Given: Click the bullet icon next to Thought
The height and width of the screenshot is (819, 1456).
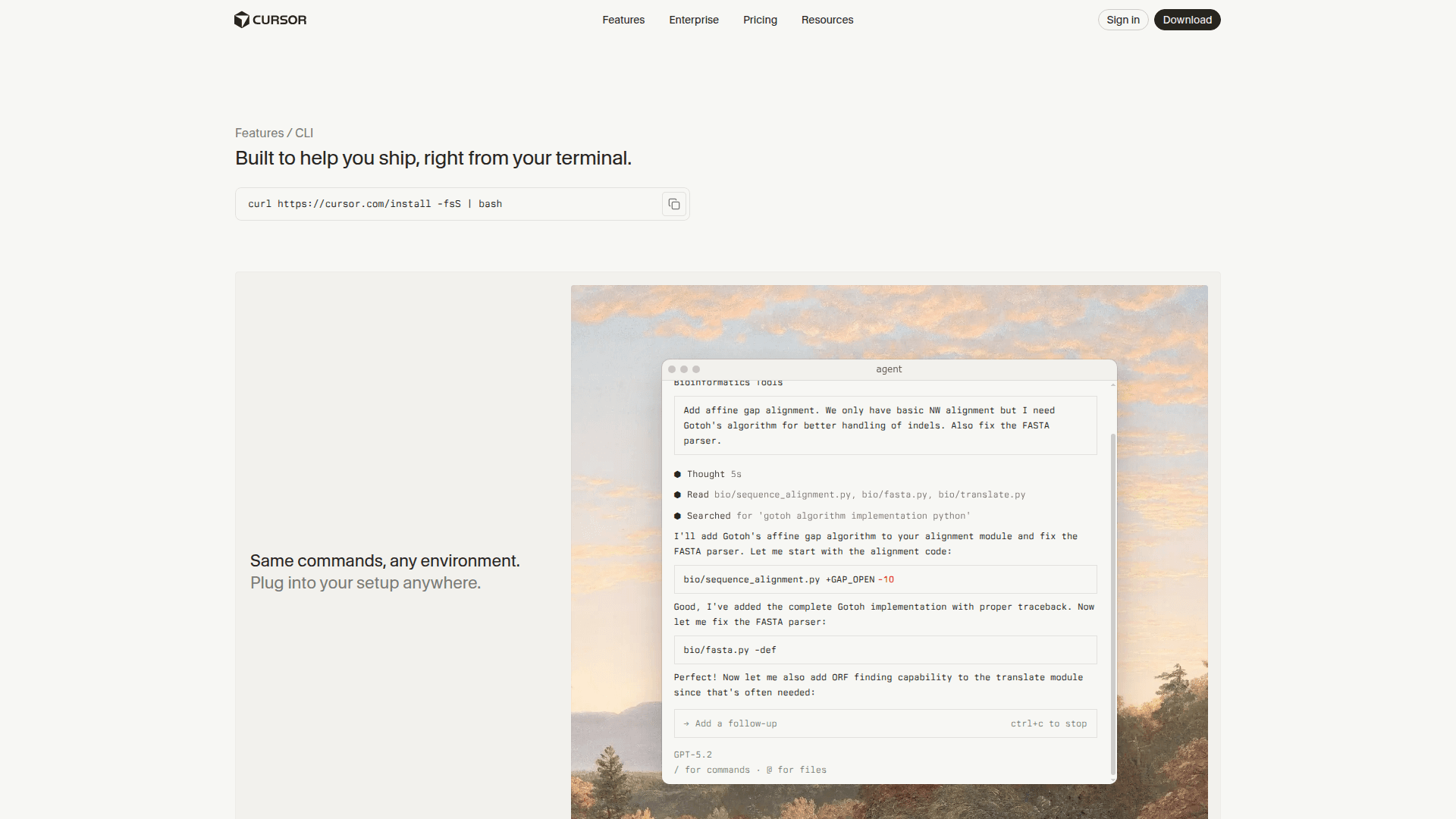Looking at the screenshot, I should 677,474.
